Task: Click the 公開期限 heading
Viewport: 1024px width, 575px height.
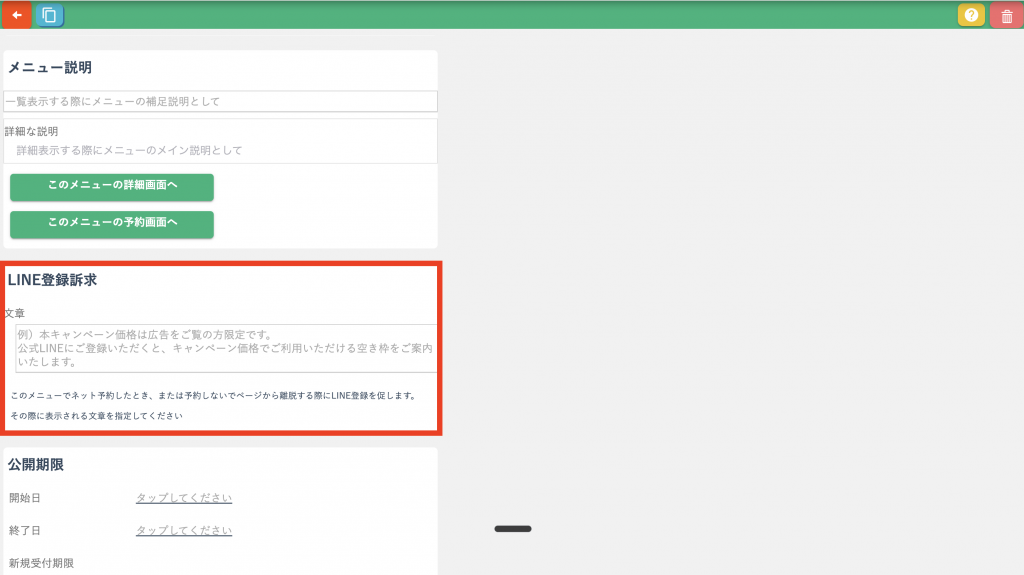Action: [x=36, y=465]
